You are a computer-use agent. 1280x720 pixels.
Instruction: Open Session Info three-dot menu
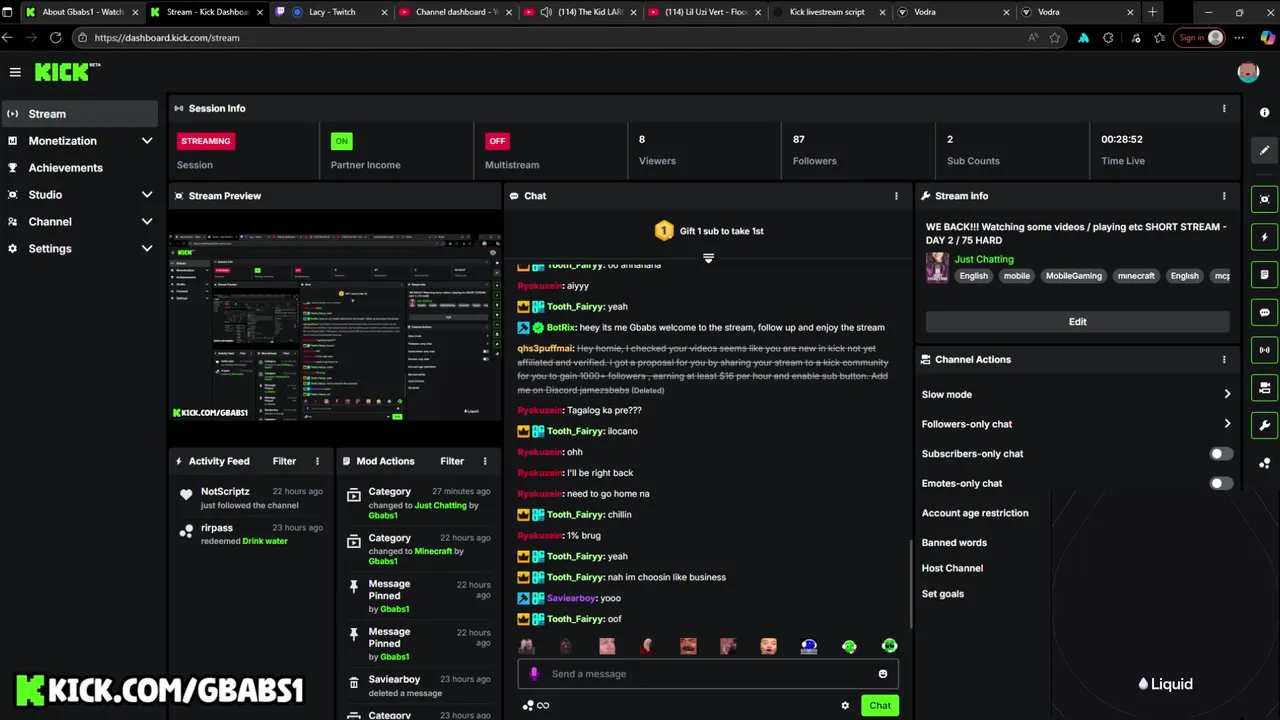[x=1224, y=108]
